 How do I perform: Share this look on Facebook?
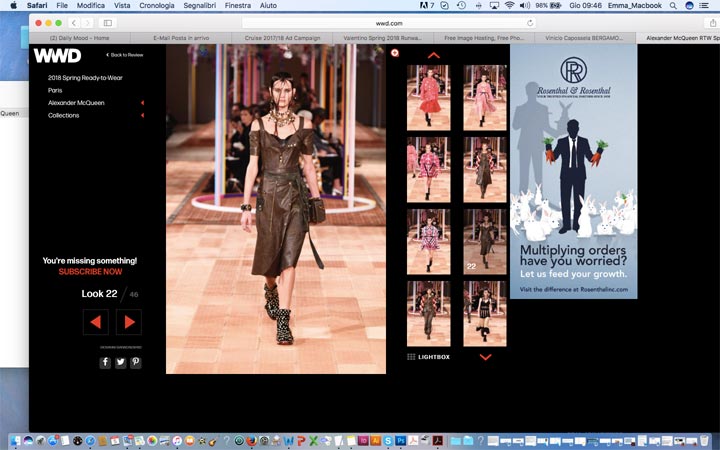(x=105, y=362)
